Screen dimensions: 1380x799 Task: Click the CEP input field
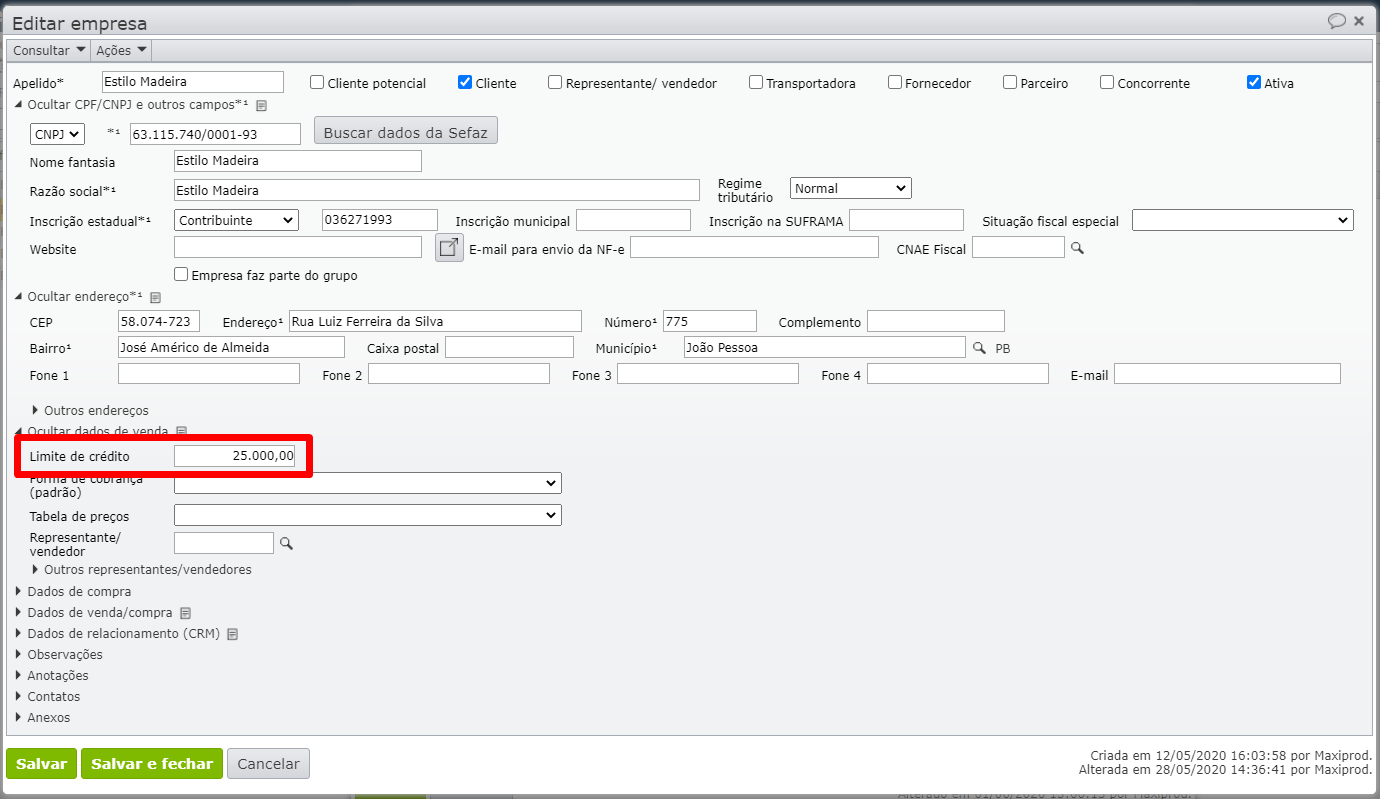(159, 321)
